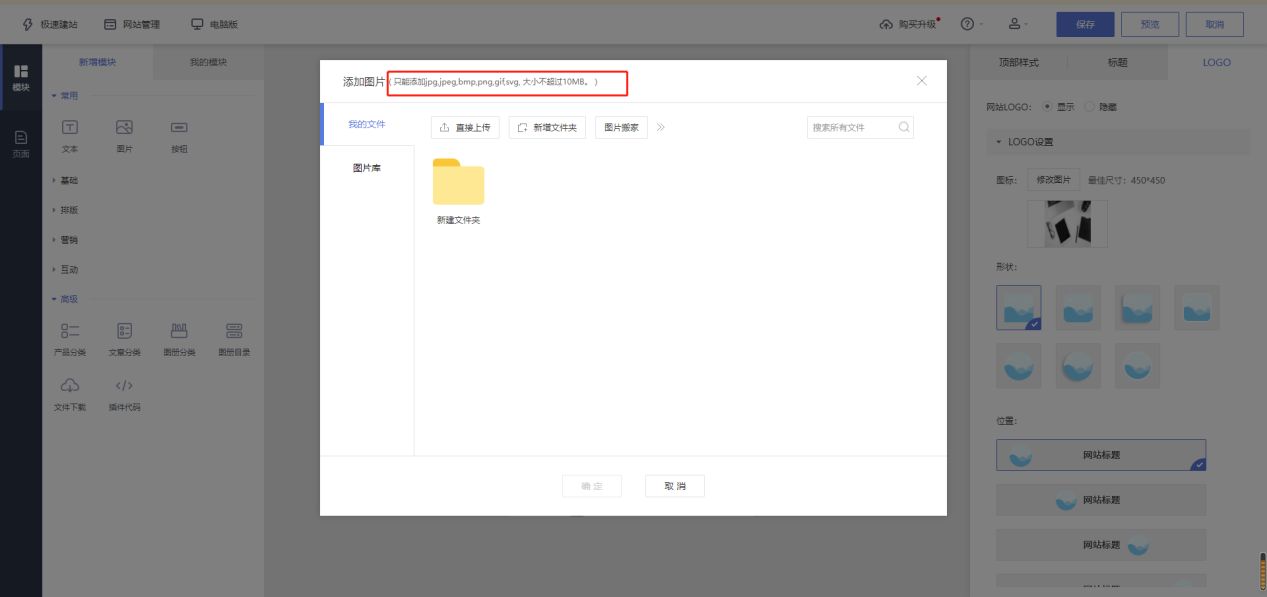Select the 模块 sidebar icon
The image size is (1267, 597).
coord(21,78)
